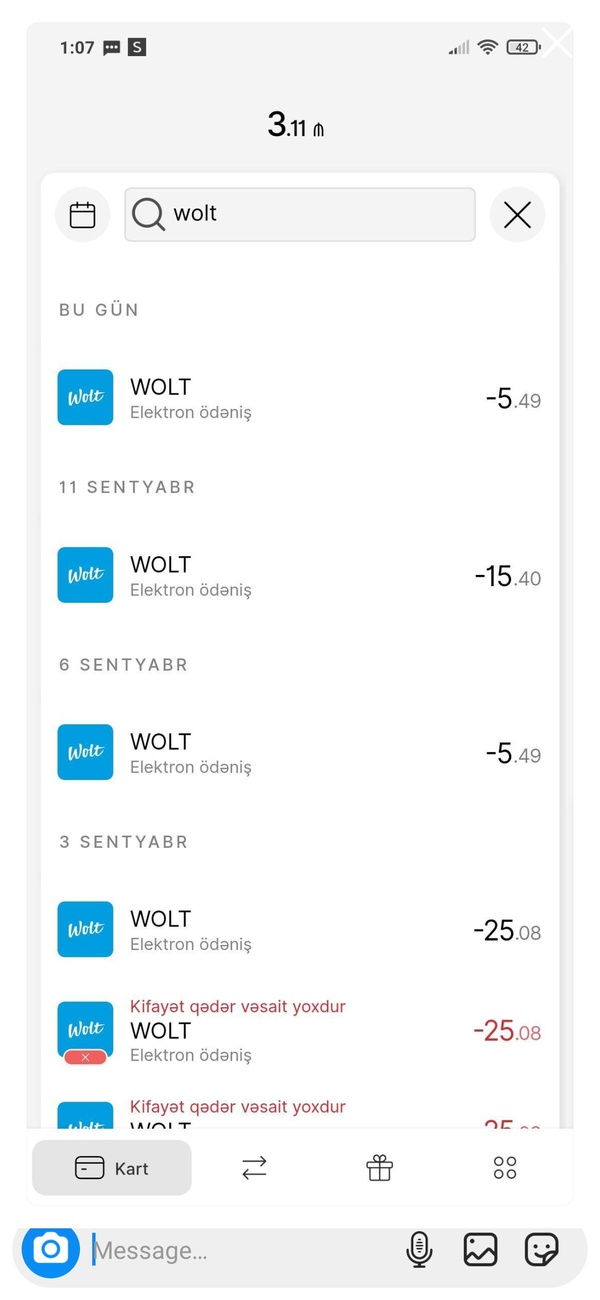
Task: Clear search with the X button
Action: [517, 215]
